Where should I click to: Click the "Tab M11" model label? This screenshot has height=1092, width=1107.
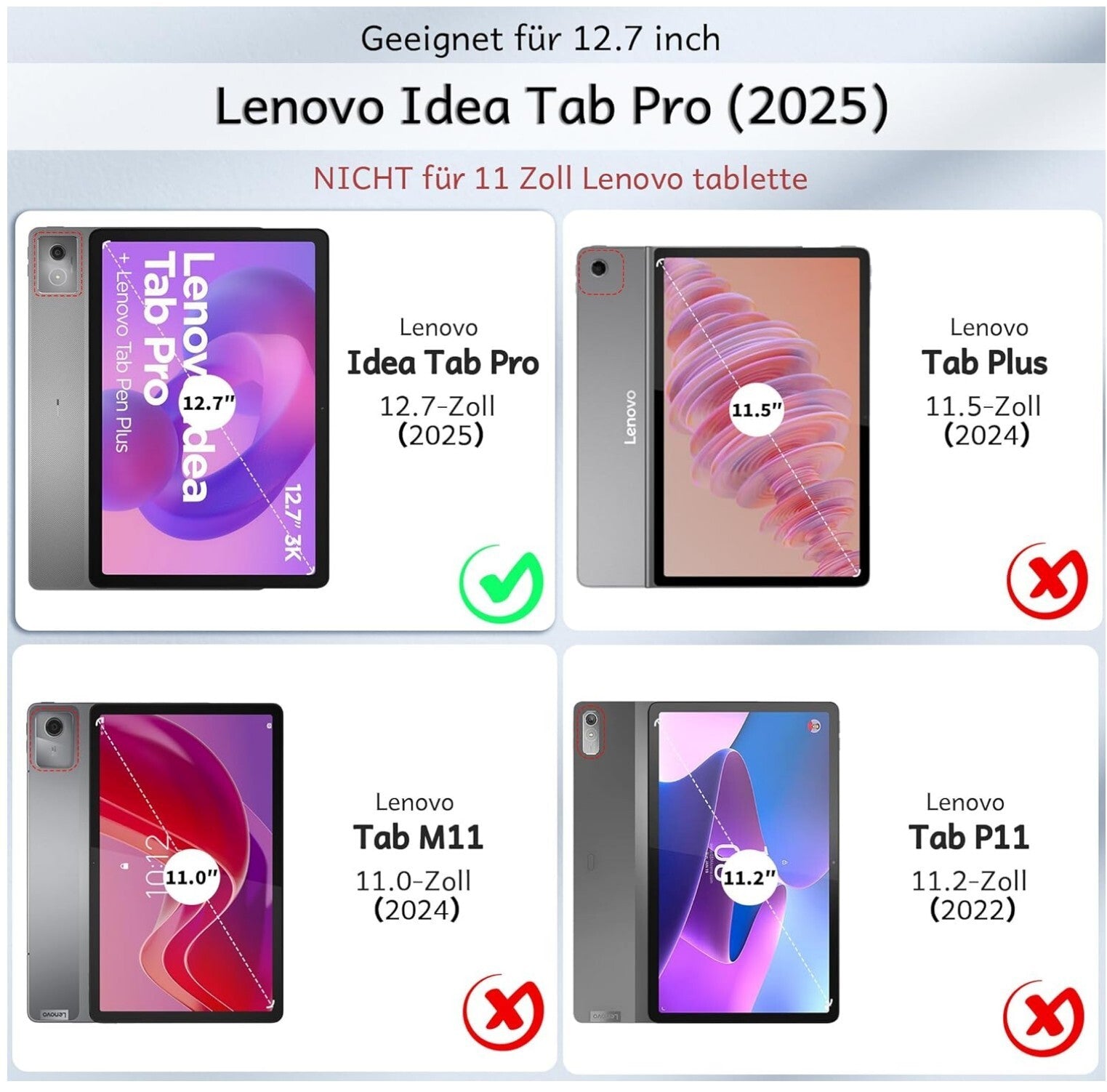[419, 837]
